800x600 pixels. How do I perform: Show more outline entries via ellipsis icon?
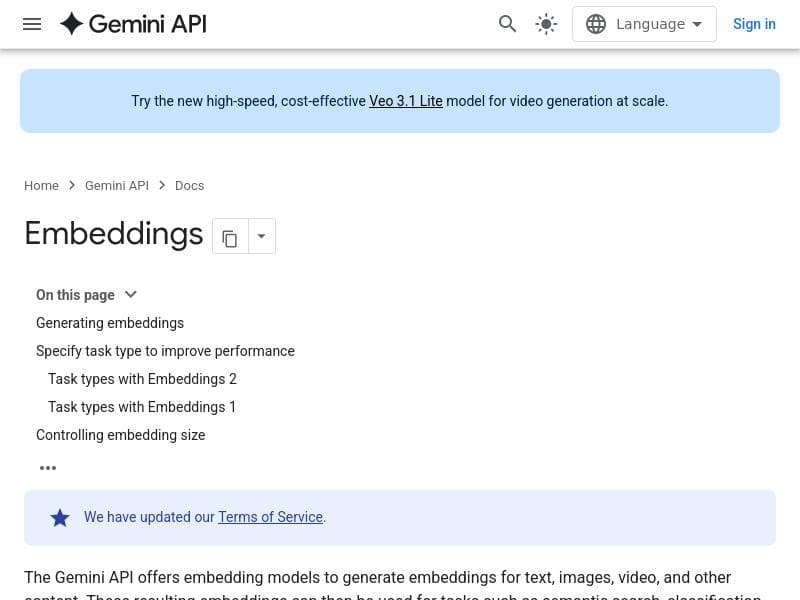tap(48, 467)
